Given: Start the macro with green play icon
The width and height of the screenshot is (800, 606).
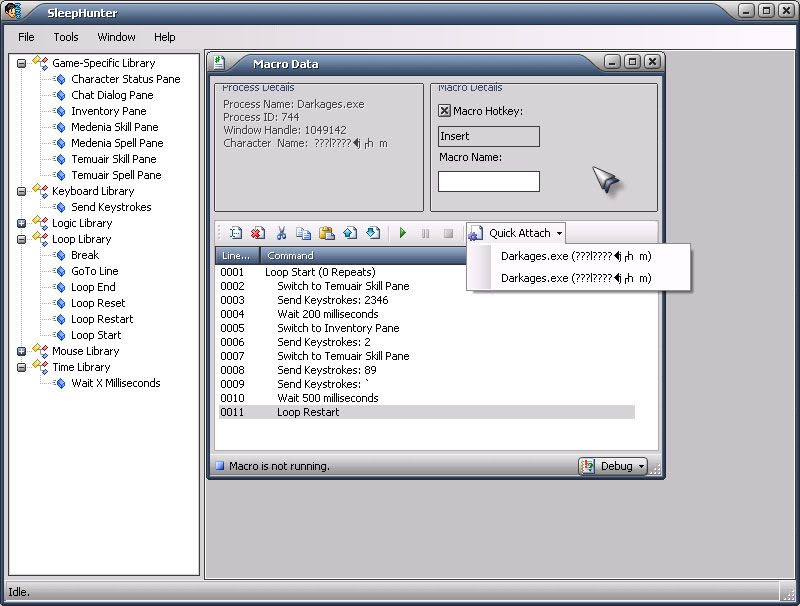Looking at the screenshot, I should (403, 233).
